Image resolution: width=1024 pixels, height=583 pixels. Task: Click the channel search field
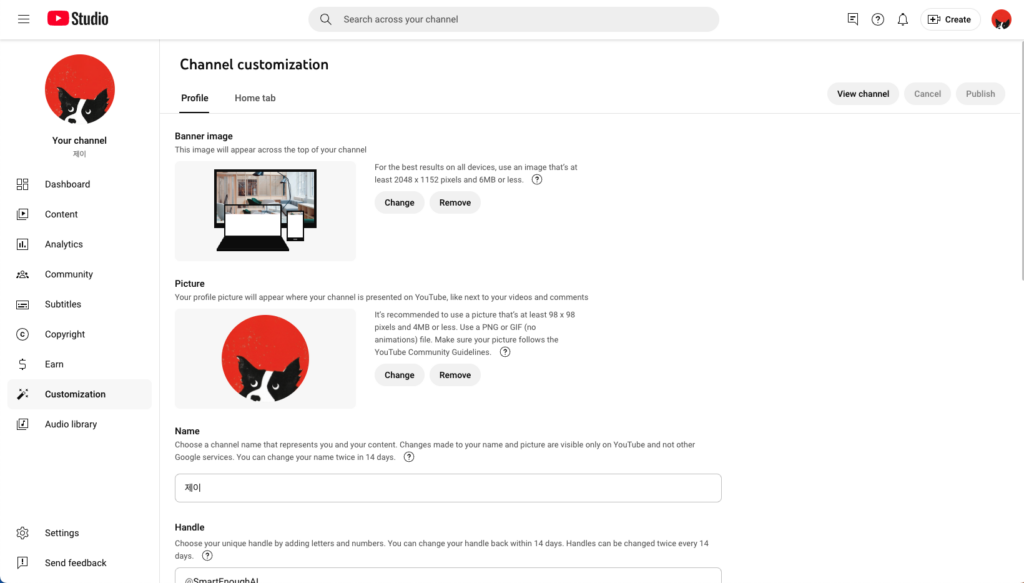(513, 20)
